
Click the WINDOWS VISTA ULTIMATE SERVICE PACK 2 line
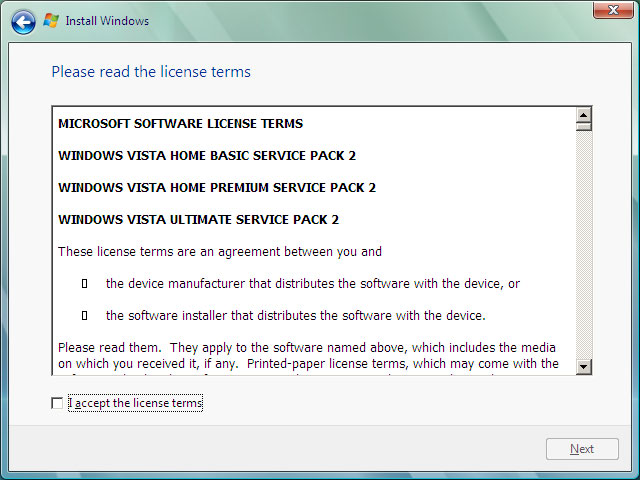198,220
